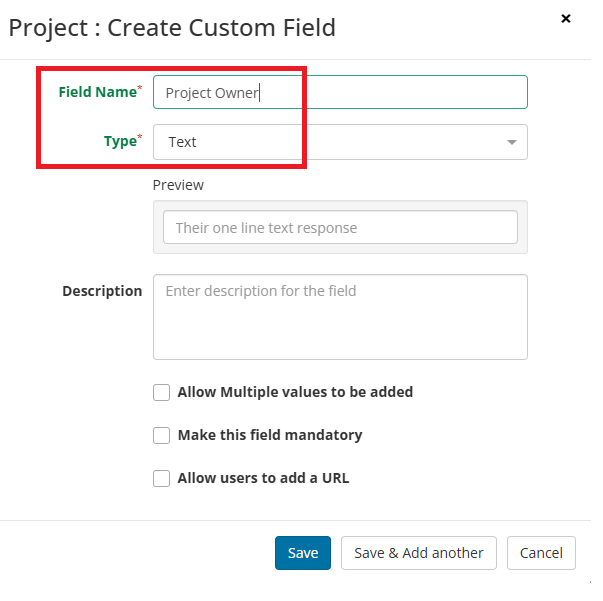This screenshot has height=601, width=603.
Task: Click the Type label
Action: [x=120, y=141]
